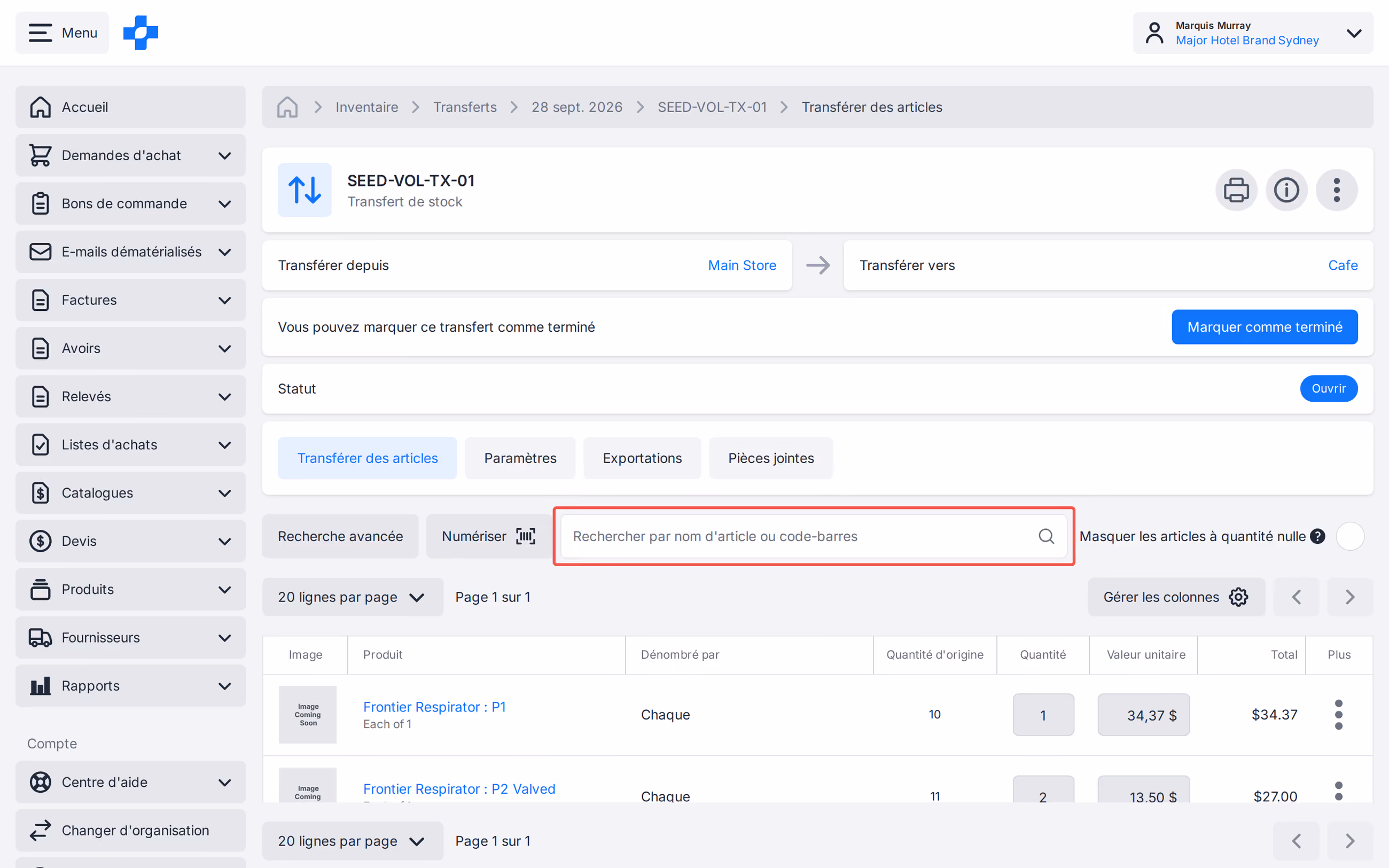Viewport: 1389px width, 868px height.
Task: Expand Rapports sidebar section
Action: [x=130, y=686]
